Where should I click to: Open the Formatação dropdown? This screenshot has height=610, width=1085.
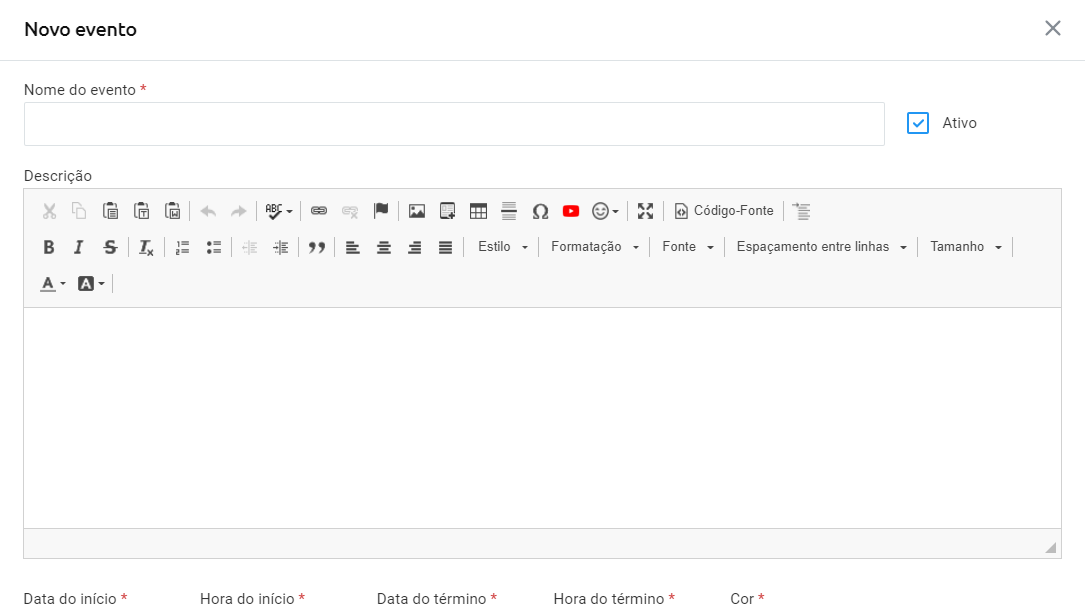click(594, 247)
